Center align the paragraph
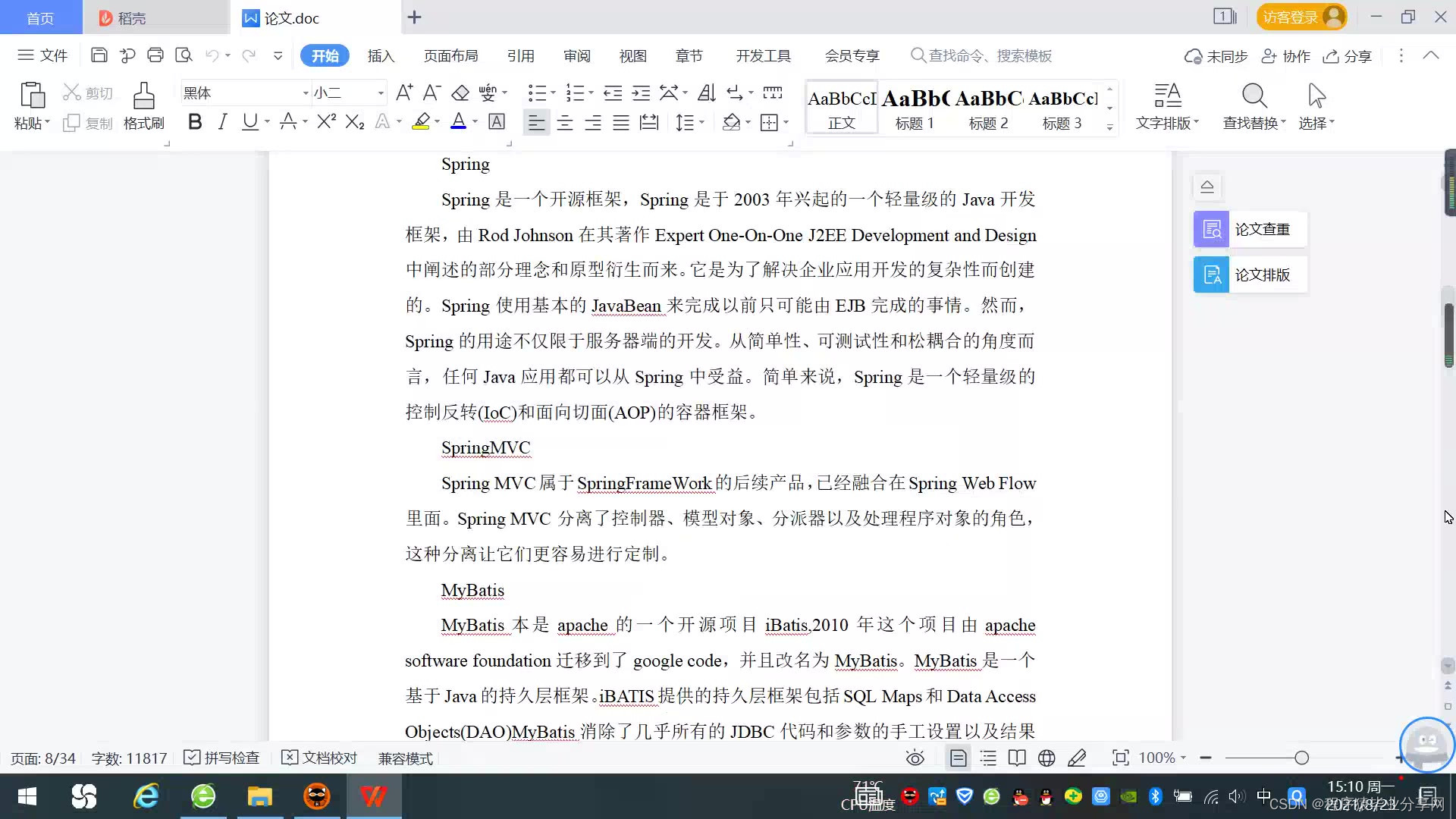This screenshot has width=1456, height=819. [565, 122]
